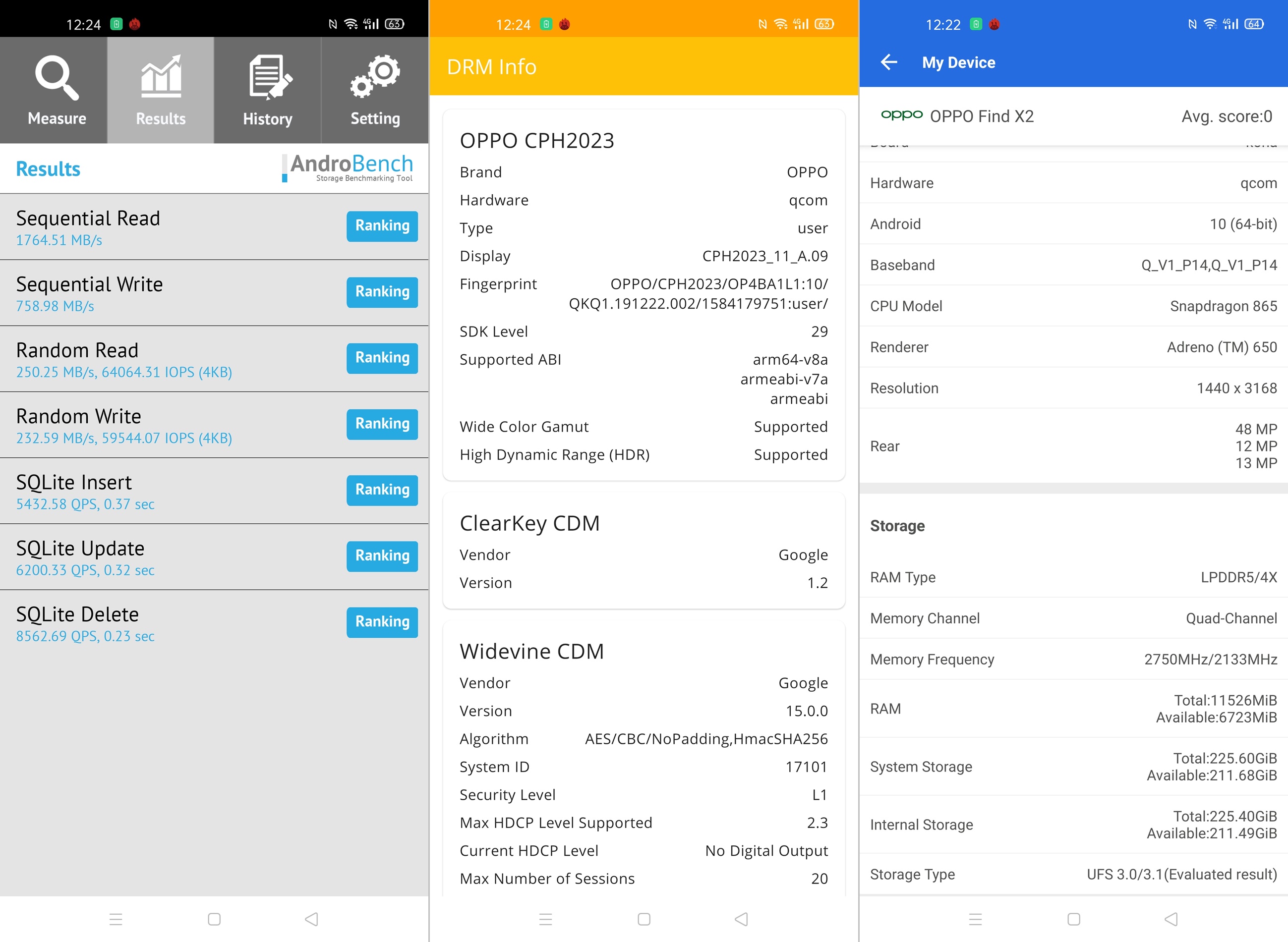Select the Fingerprint value text
The image size is (1288, 942).
click(698, 294)
